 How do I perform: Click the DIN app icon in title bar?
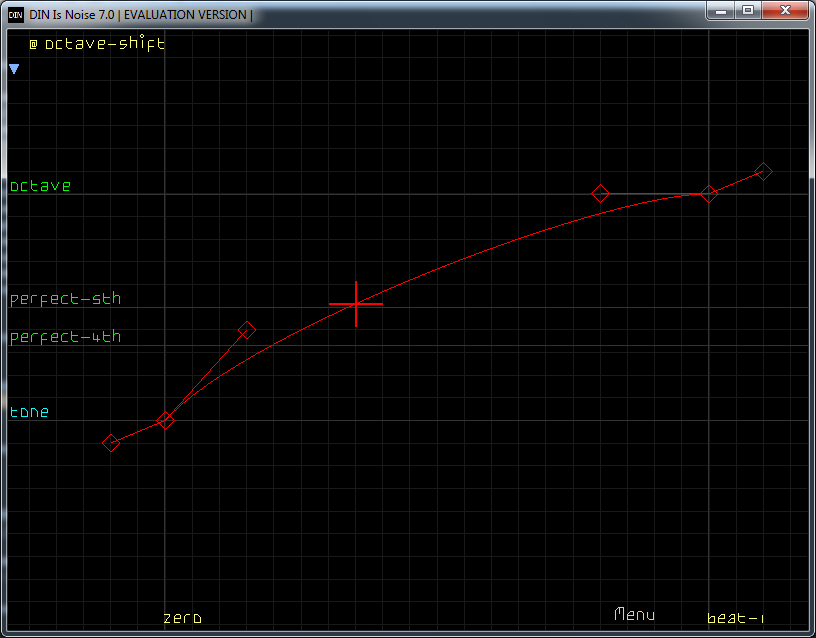point(16,13)
